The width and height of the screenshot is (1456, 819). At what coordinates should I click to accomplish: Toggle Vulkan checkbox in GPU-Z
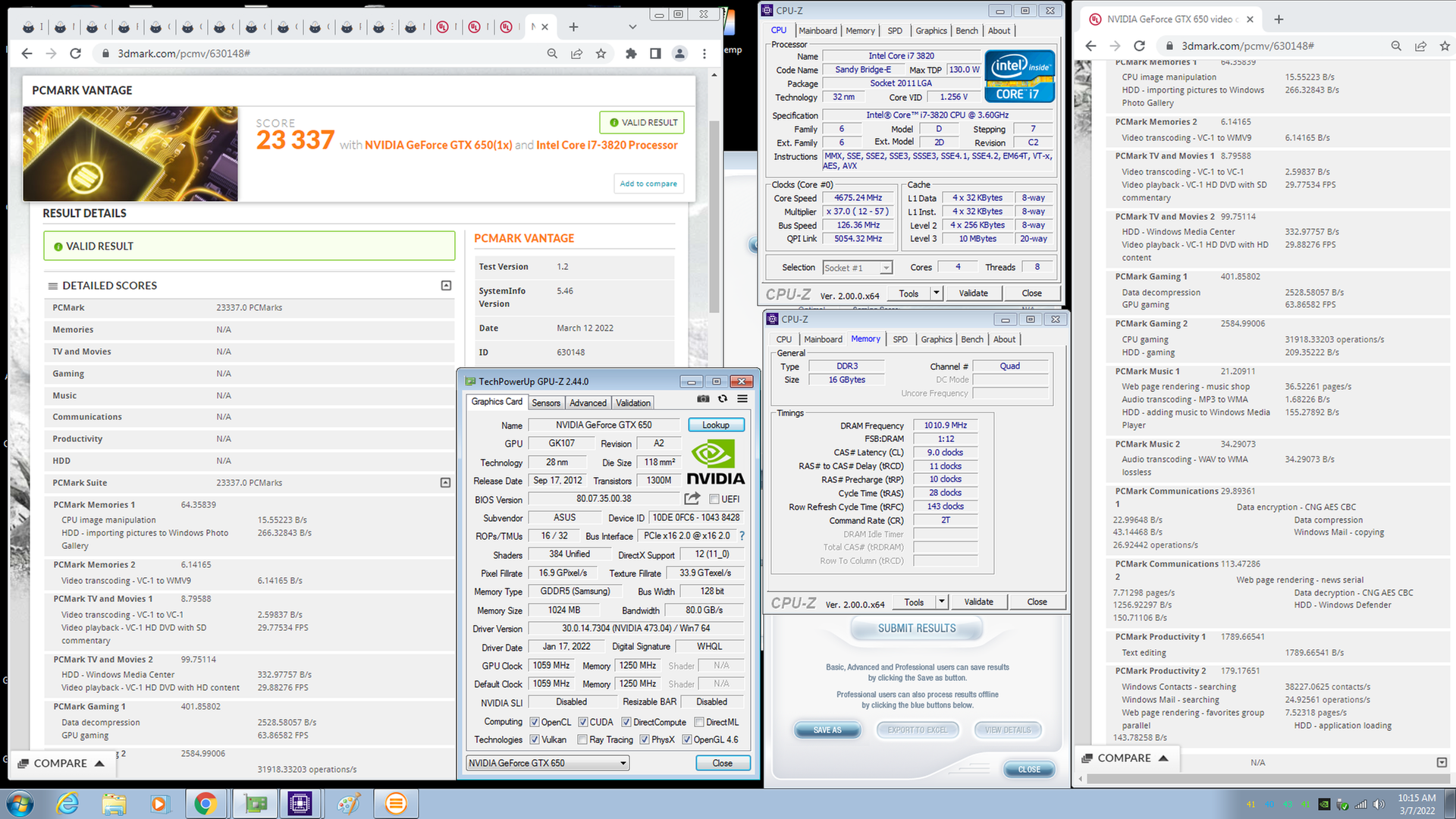(x=535, y=739)
